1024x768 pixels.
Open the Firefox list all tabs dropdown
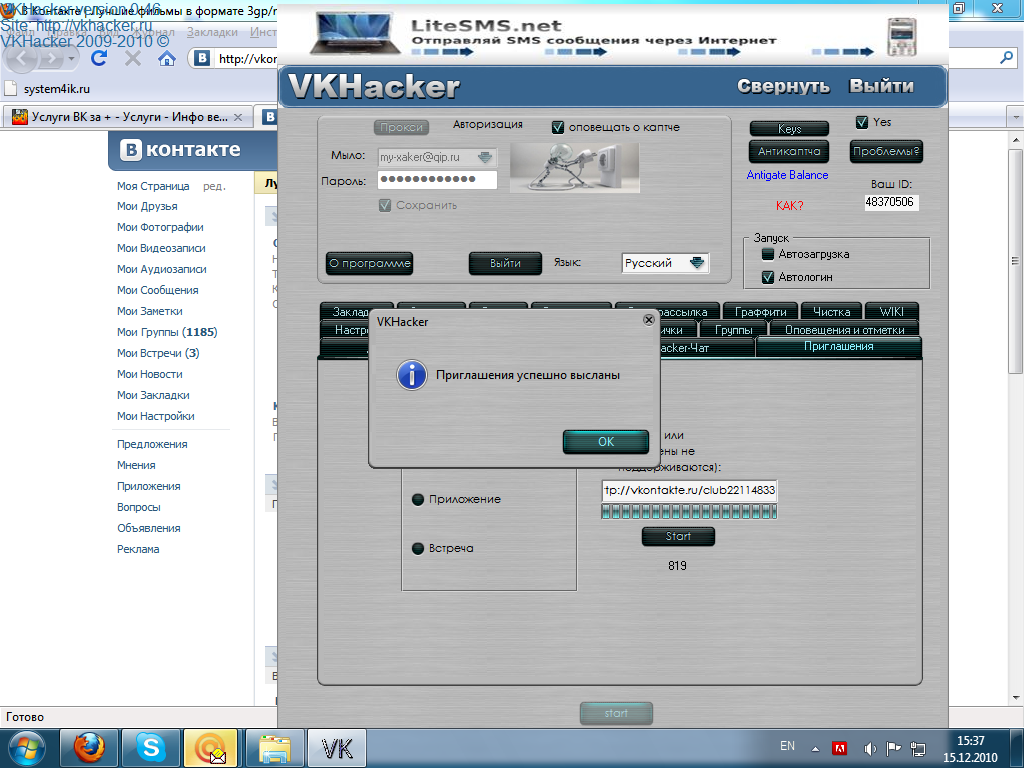1016,118
